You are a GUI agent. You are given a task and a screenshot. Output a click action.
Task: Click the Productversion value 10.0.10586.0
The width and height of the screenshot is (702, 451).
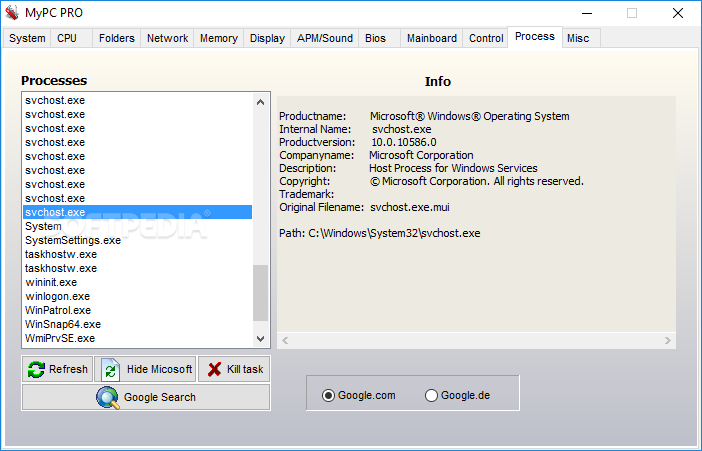404,142
